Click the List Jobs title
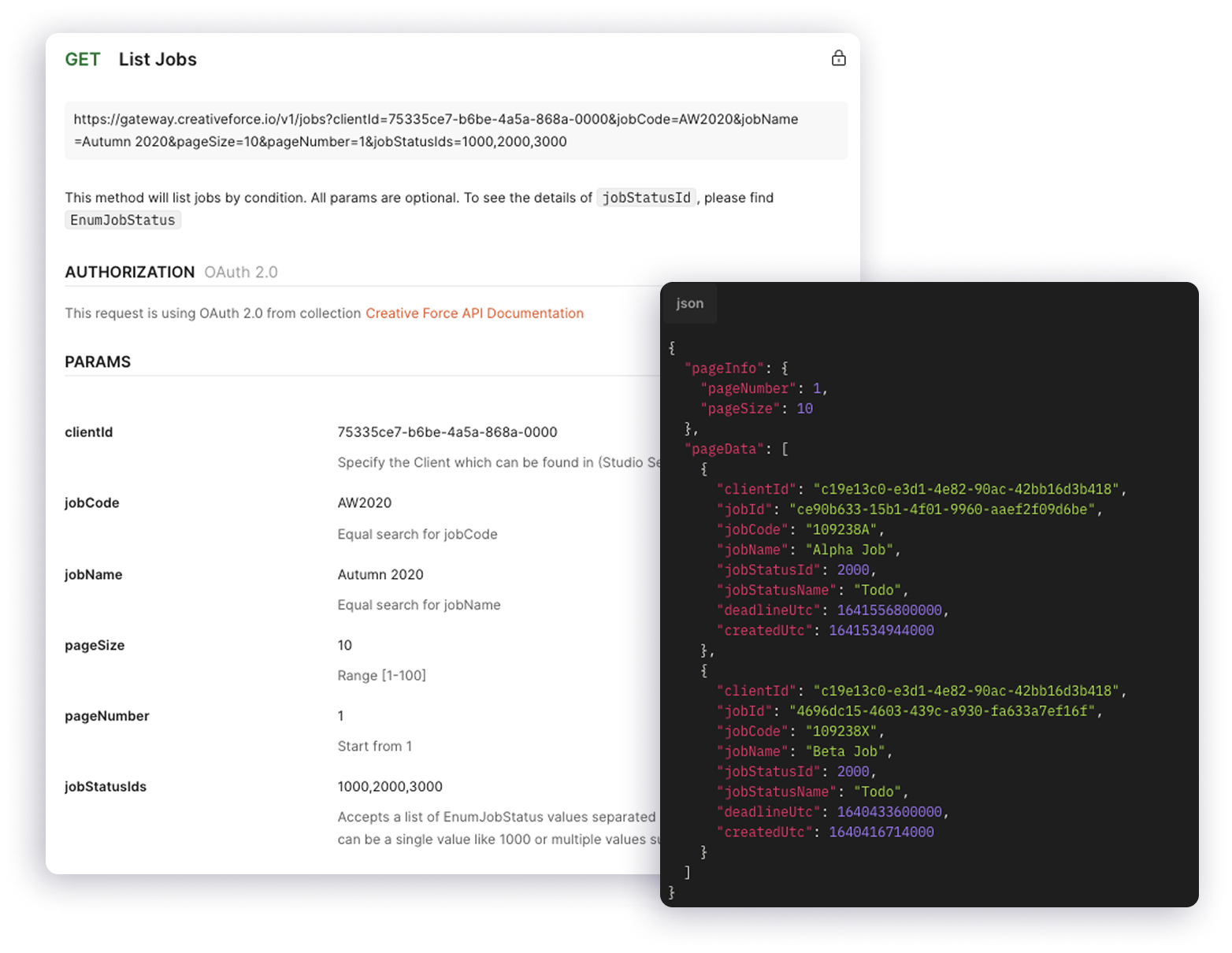The width and height of the screenshot is (1232, 953). (158, 60)
